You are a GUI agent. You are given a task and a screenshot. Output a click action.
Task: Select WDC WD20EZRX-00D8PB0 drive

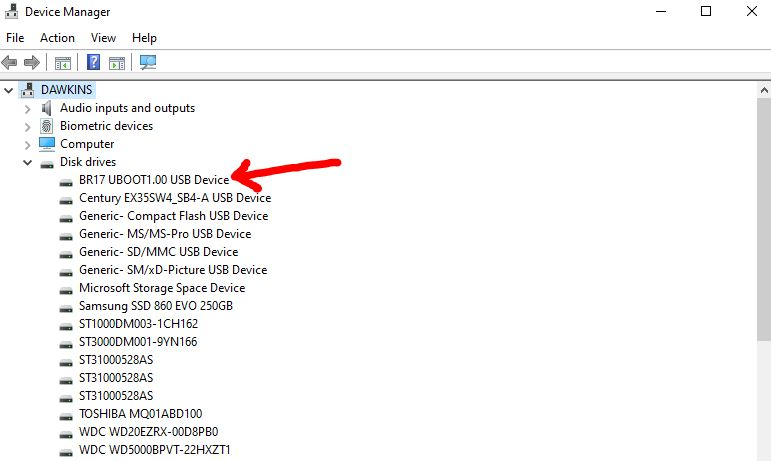[x=148, y=432]
